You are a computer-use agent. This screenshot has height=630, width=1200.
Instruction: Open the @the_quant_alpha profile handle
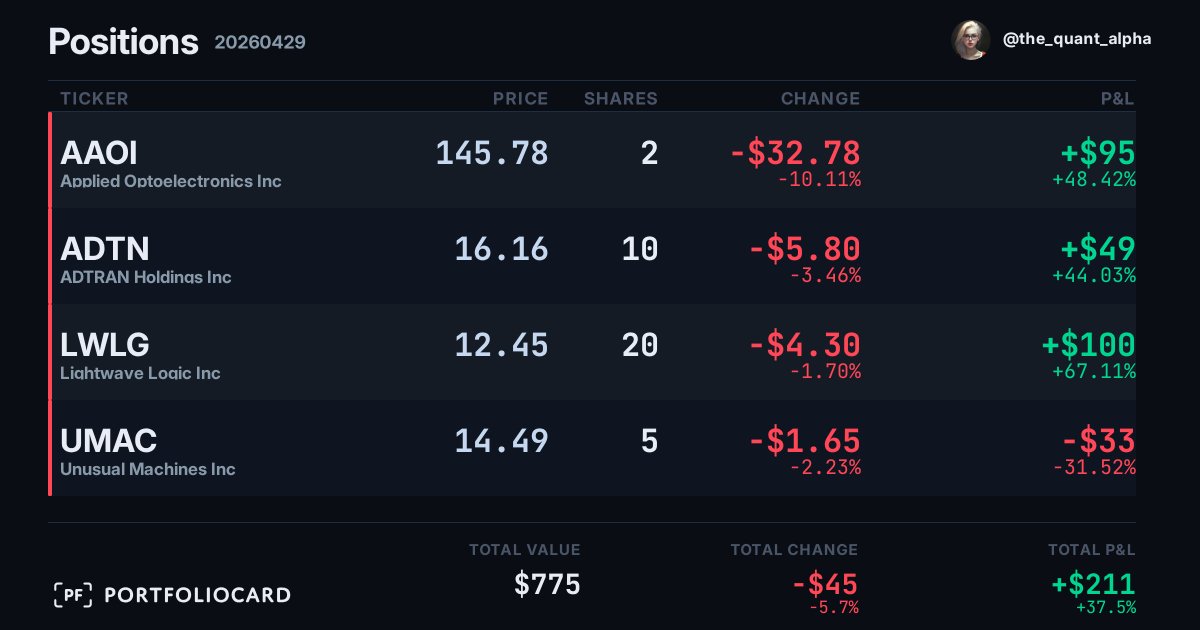pyautogui.click(x=1077, y=39)
